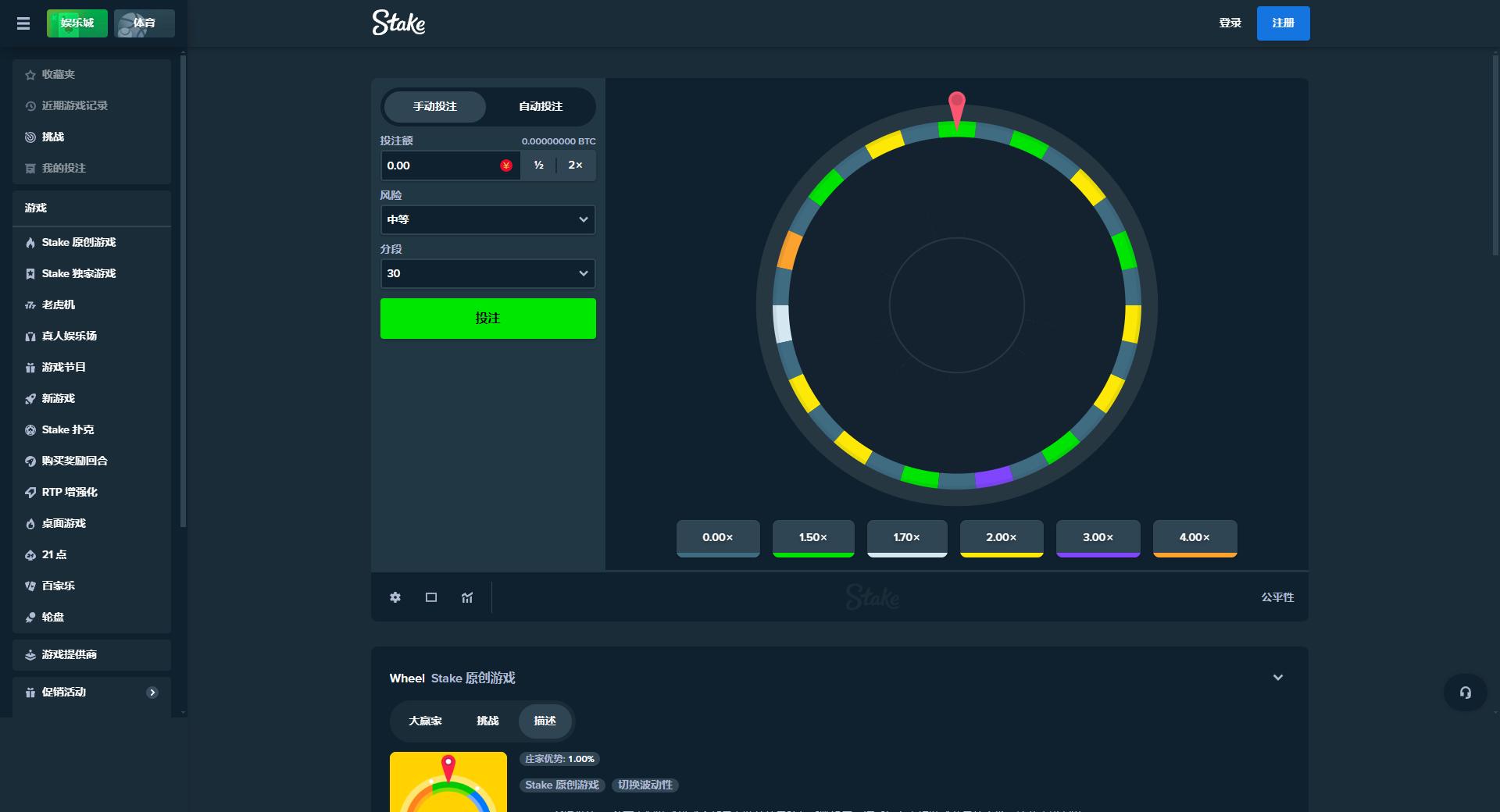1500x812 pixels.
Task: Open the 风险 dropdown set to 中等
Action: tap(487, 219)
